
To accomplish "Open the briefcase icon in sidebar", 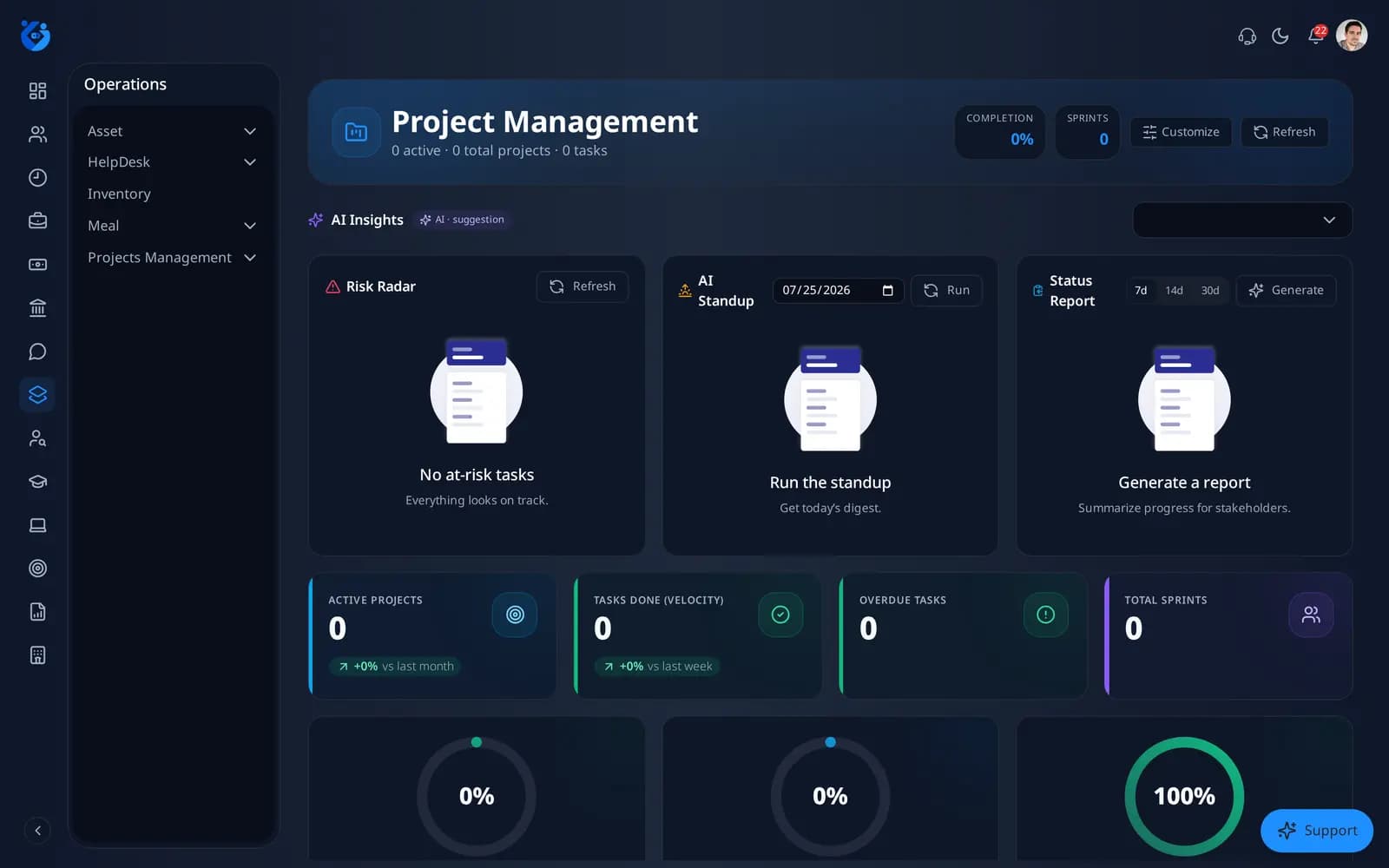I will (x=37, y=221).
